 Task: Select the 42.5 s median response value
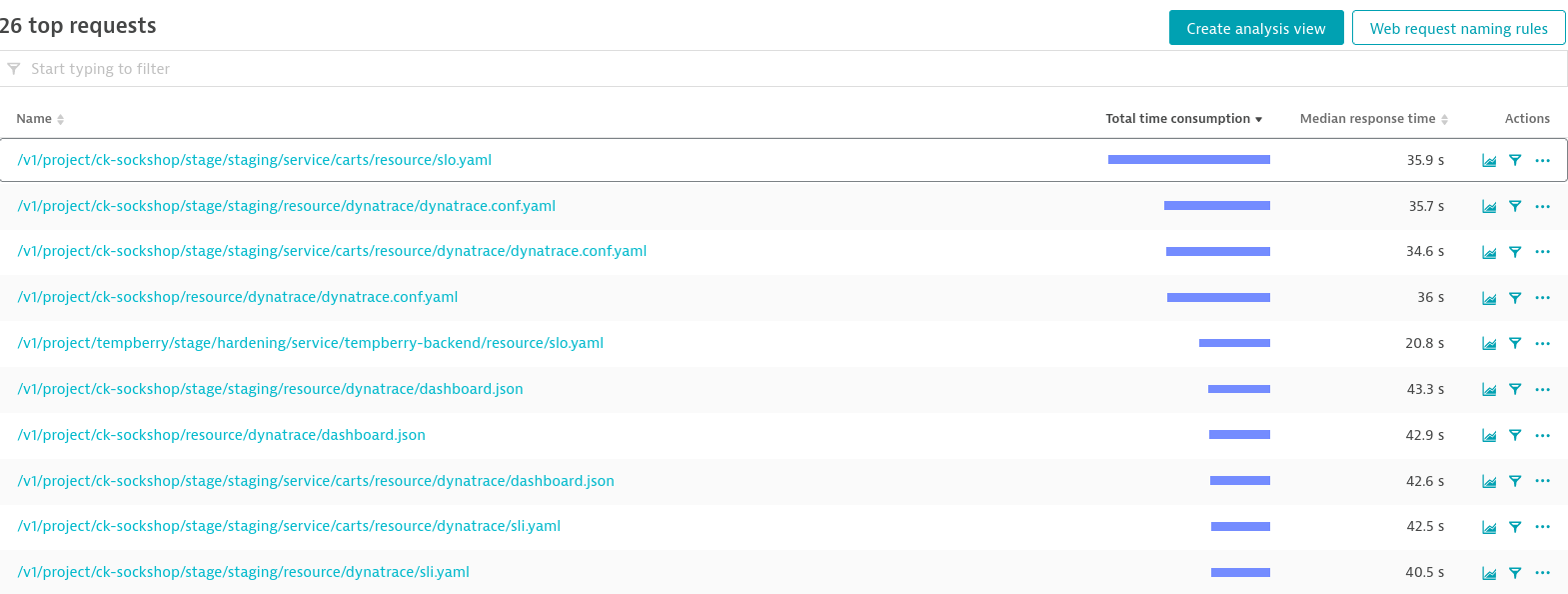tap(1425, 526)
